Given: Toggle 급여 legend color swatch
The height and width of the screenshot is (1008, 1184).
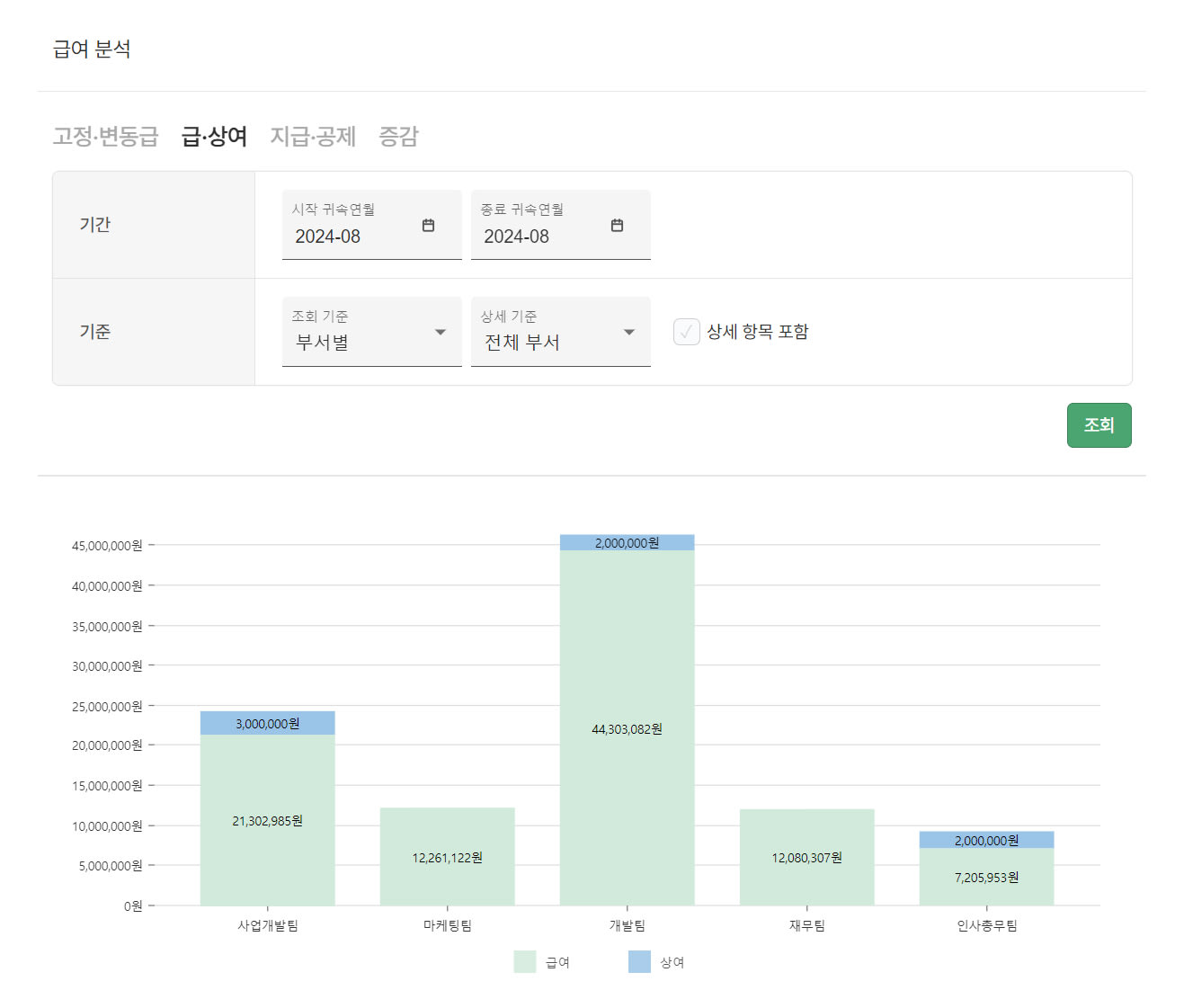Looking at the screenshot, I should pos(525,961).
